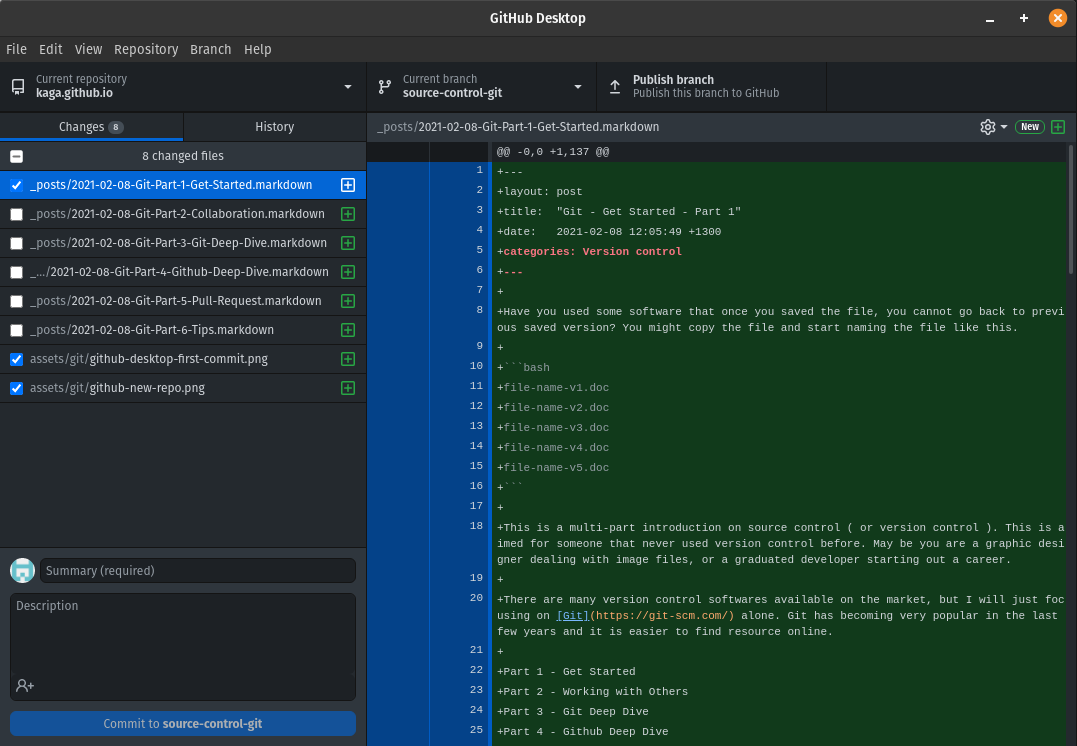
Task: Expand the diff for github-new-repo.png via its plus icon
Action: (x=348, y=387)
